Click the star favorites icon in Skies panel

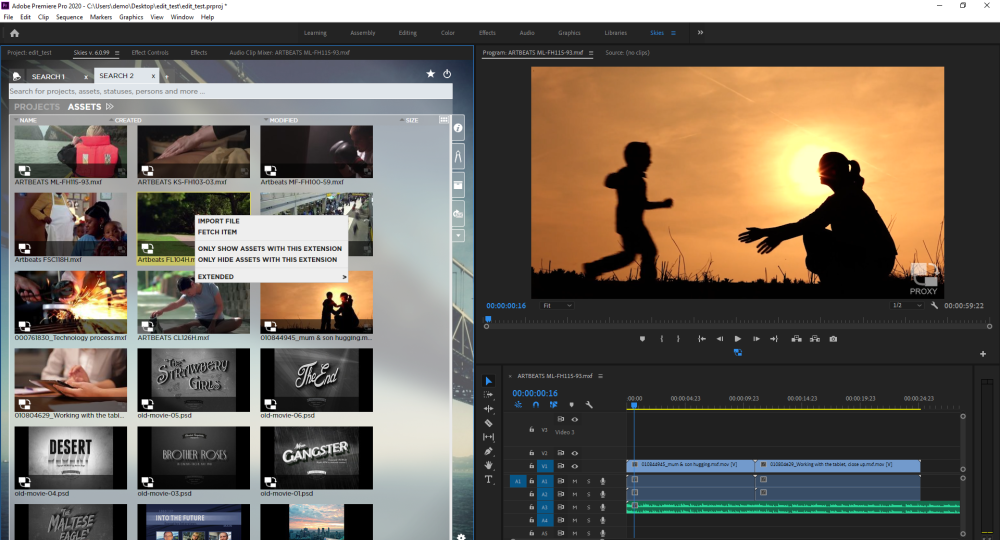(430, 74)
